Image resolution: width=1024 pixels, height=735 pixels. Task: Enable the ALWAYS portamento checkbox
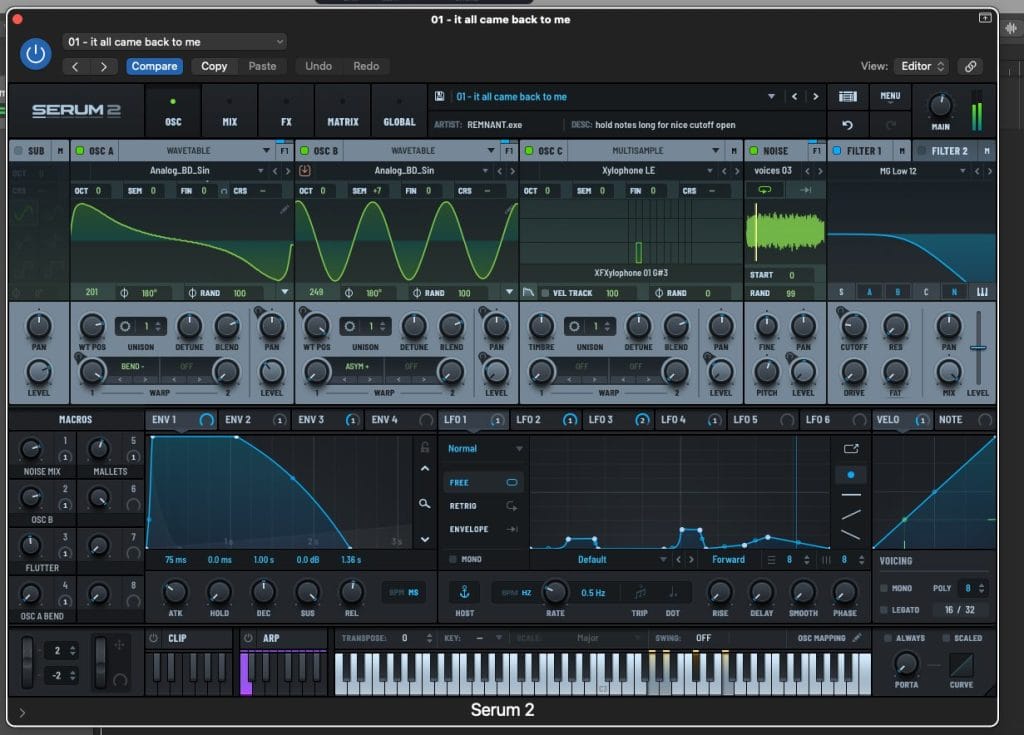(x=888, y=638)
